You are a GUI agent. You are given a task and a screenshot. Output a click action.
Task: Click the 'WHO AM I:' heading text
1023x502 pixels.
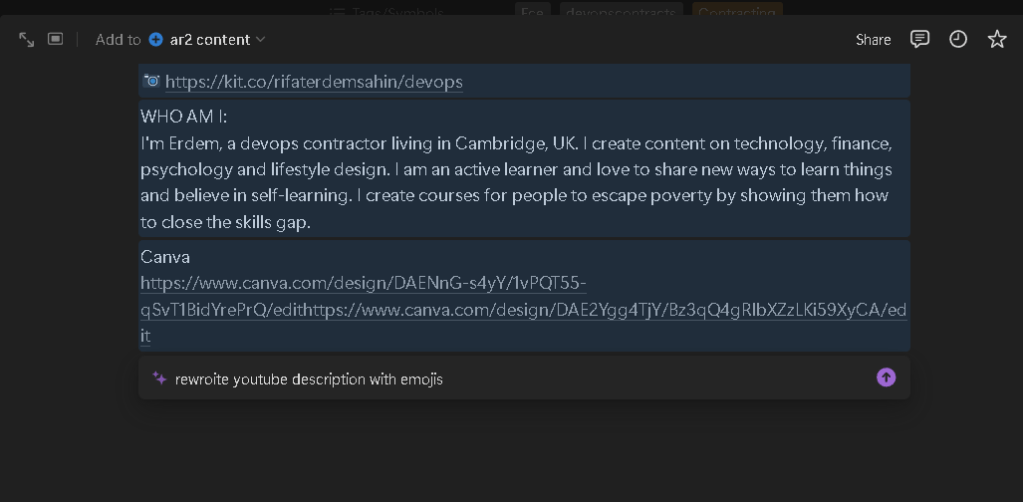tap(184, 117)
